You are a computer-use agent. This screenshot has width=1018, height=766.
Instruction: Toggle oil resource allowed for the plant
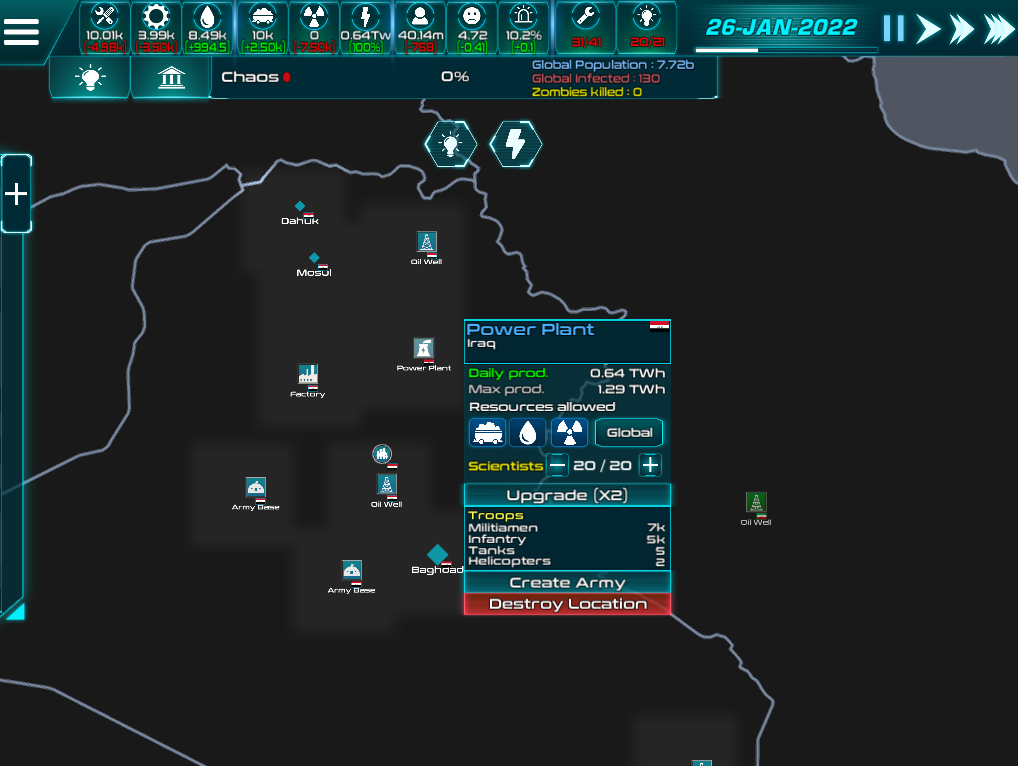(528, 433)
